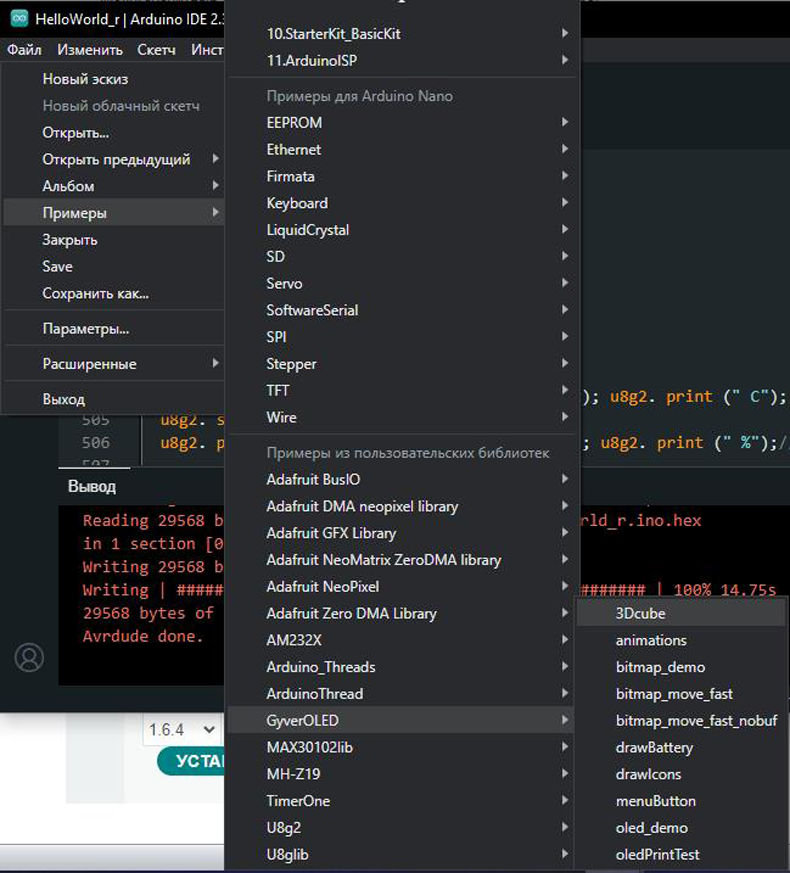Open Adafruit NeoPixel examples
The image size is (790, 873).
pyautogui.click(x=402, y=586)
